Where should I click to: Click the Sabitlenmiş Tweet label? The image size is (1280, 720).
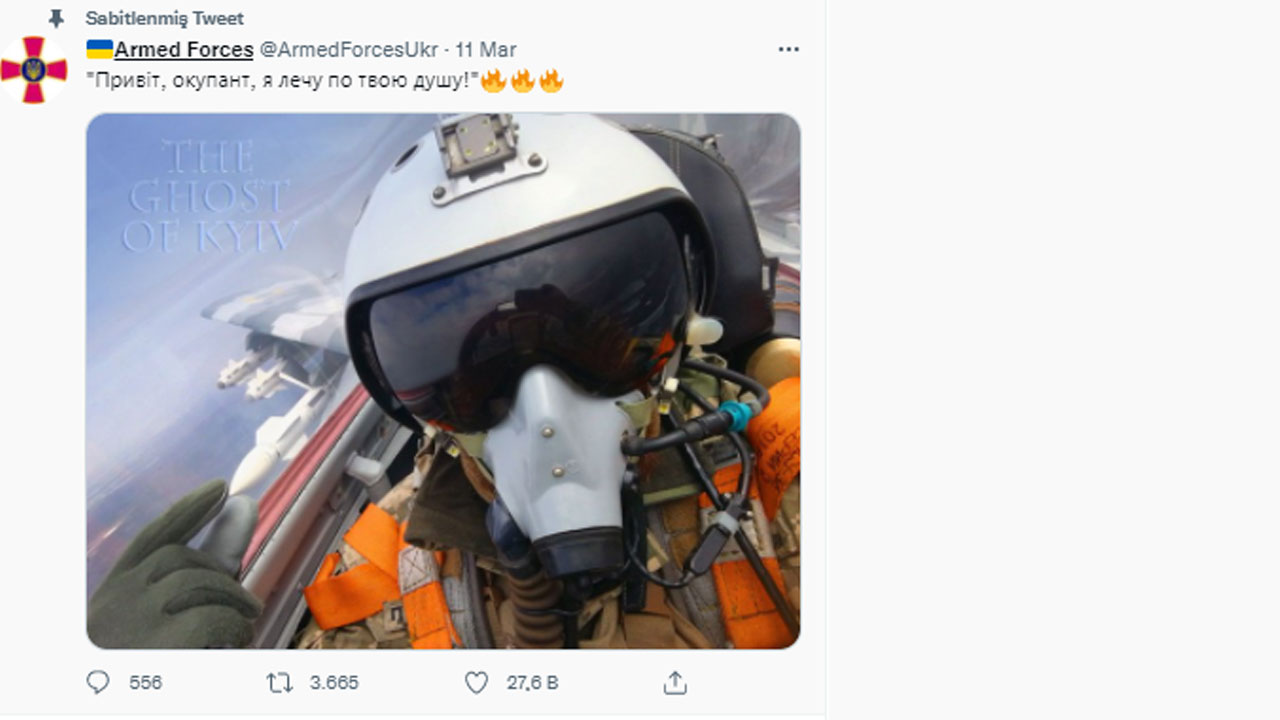(164, 19)
